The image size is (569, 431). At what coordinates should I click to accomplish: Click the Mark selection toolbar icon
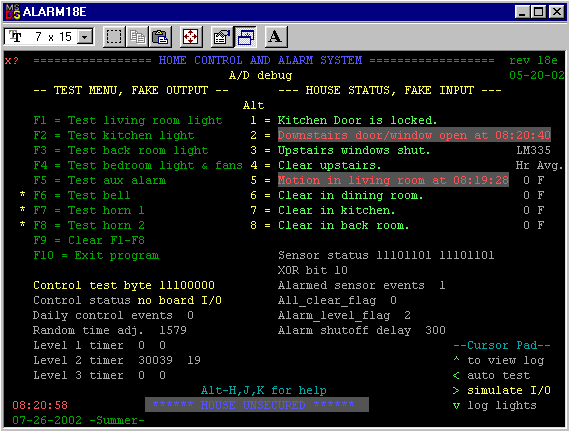click(x=114, y=37)
